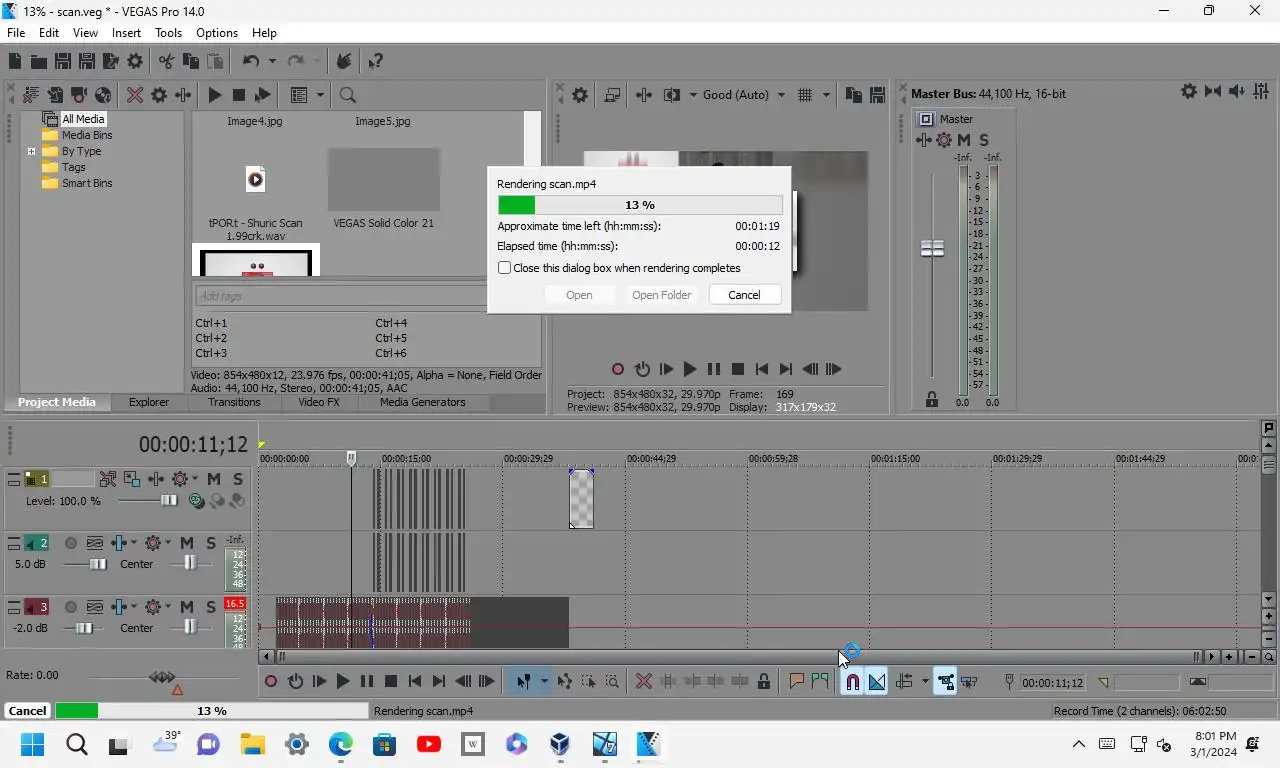The image size is (1280, 768).
Task: Cancel rendering in the render dialog
Action: pos(744,295)
